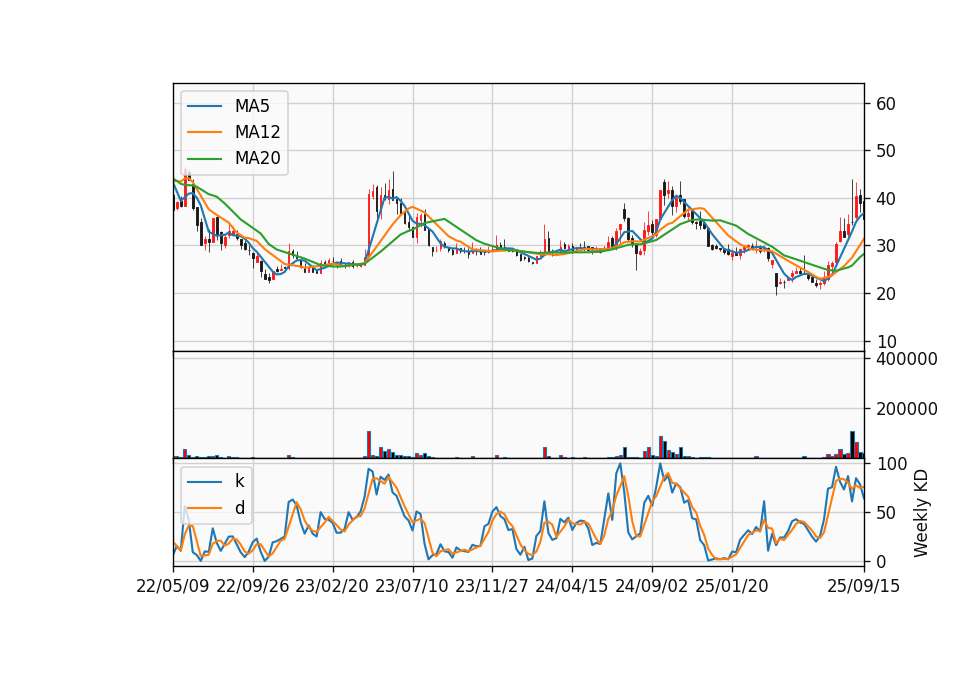Click the volume axis value 400000
This screenshot has height=690, width=960.
(907, 359)
